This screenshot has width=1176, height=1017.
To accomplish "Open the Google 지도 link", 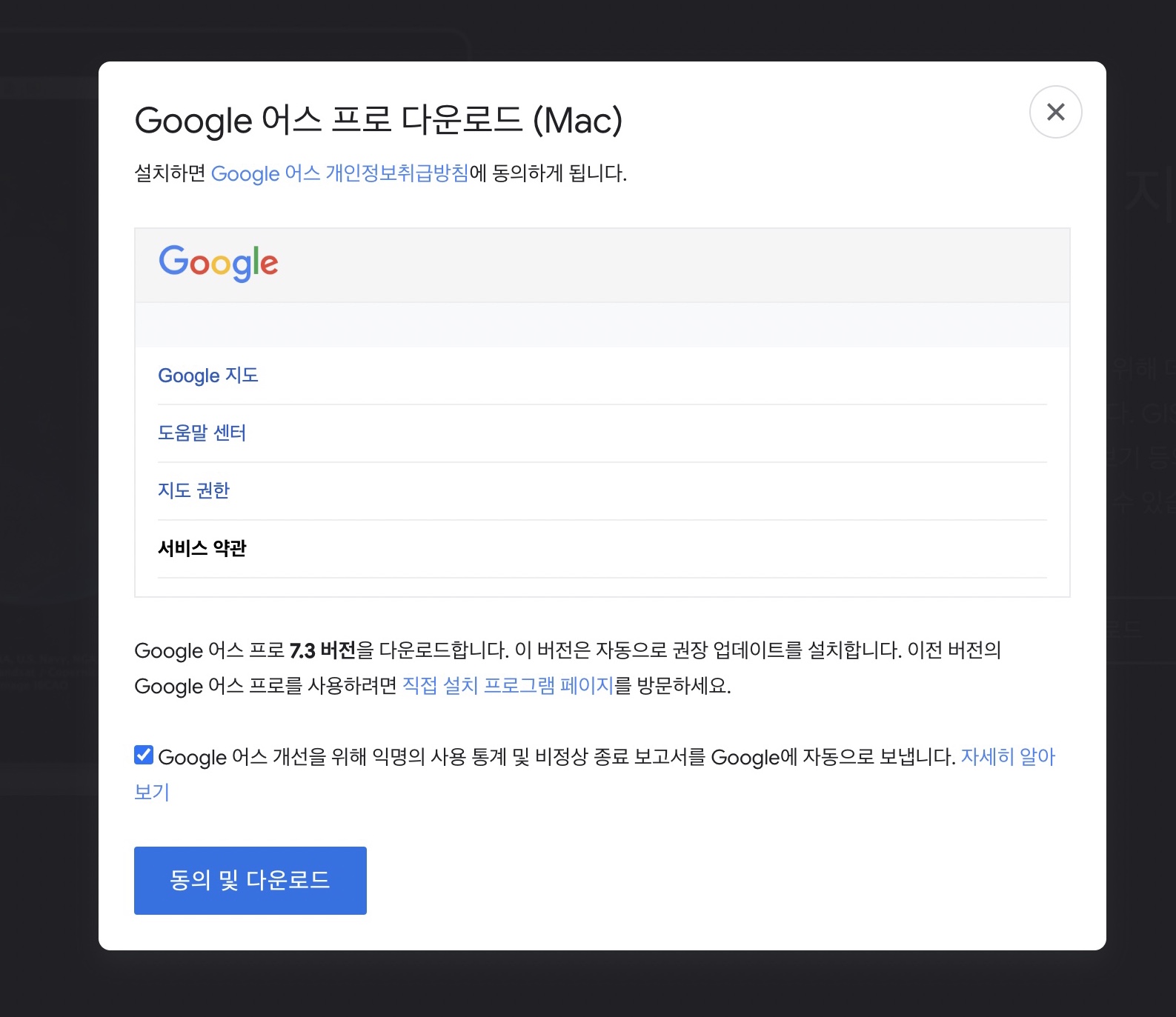I will (208, 376).
